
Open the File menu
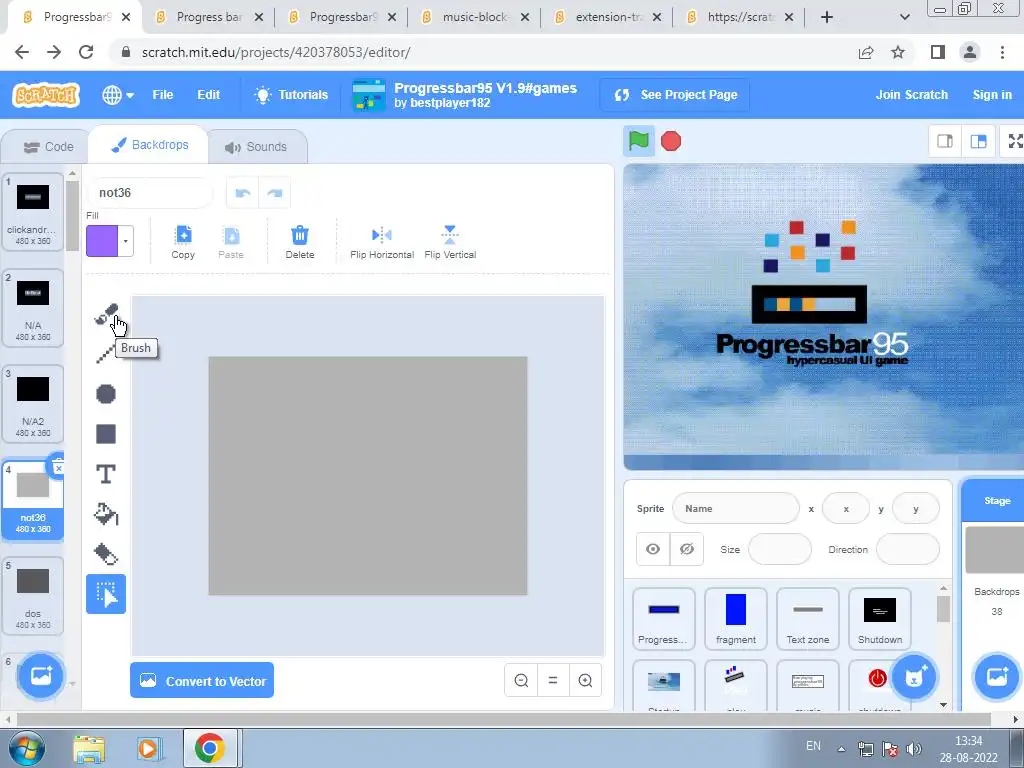click(163, 95)
